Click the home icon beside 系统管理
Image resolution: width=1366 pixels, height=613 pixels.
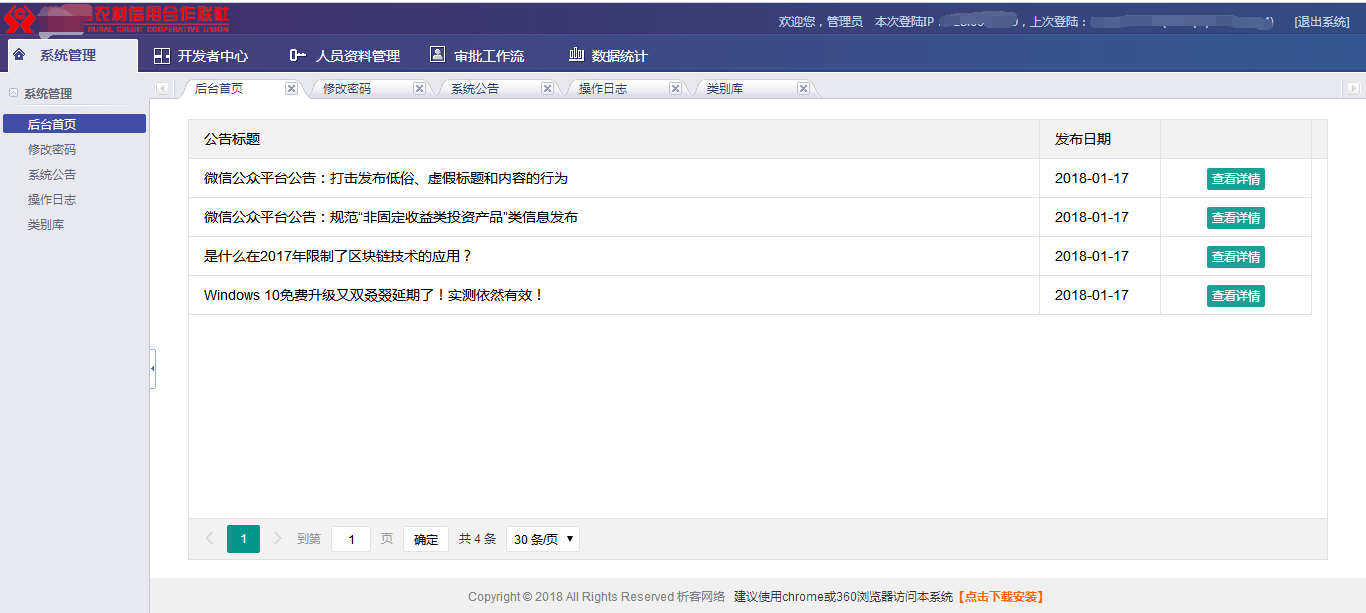(x=19, y=55)
